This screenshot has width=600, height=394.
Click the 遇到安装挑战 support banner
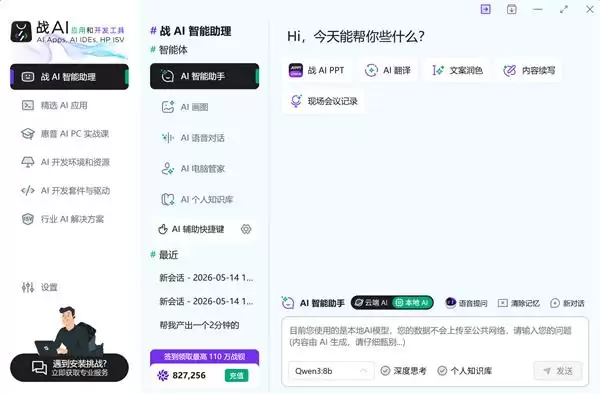(x=69, y=368)
